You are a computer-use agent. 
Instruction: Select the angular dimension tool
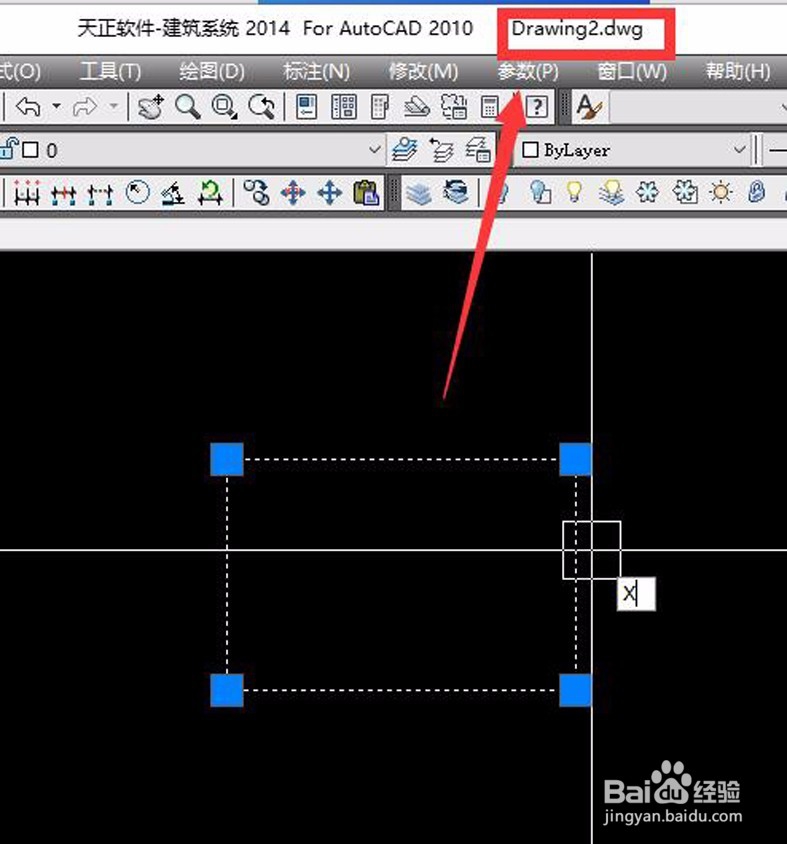173,193
